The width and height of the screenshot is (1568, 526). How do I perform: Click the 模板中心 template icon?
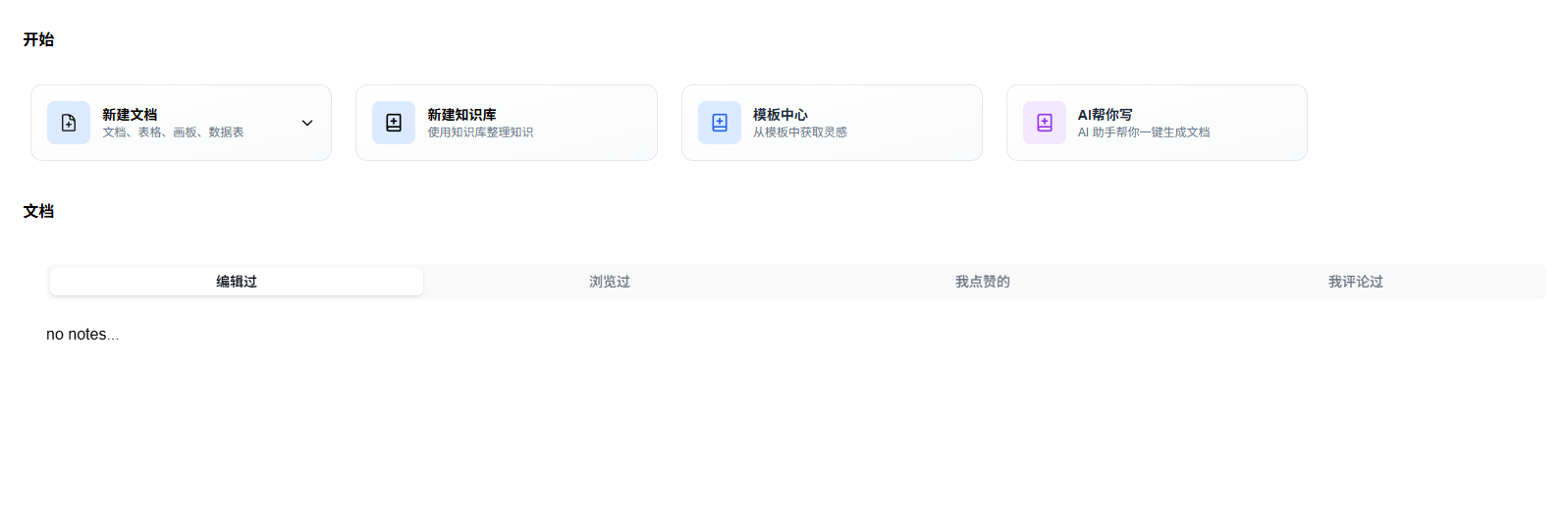point(720,123)
